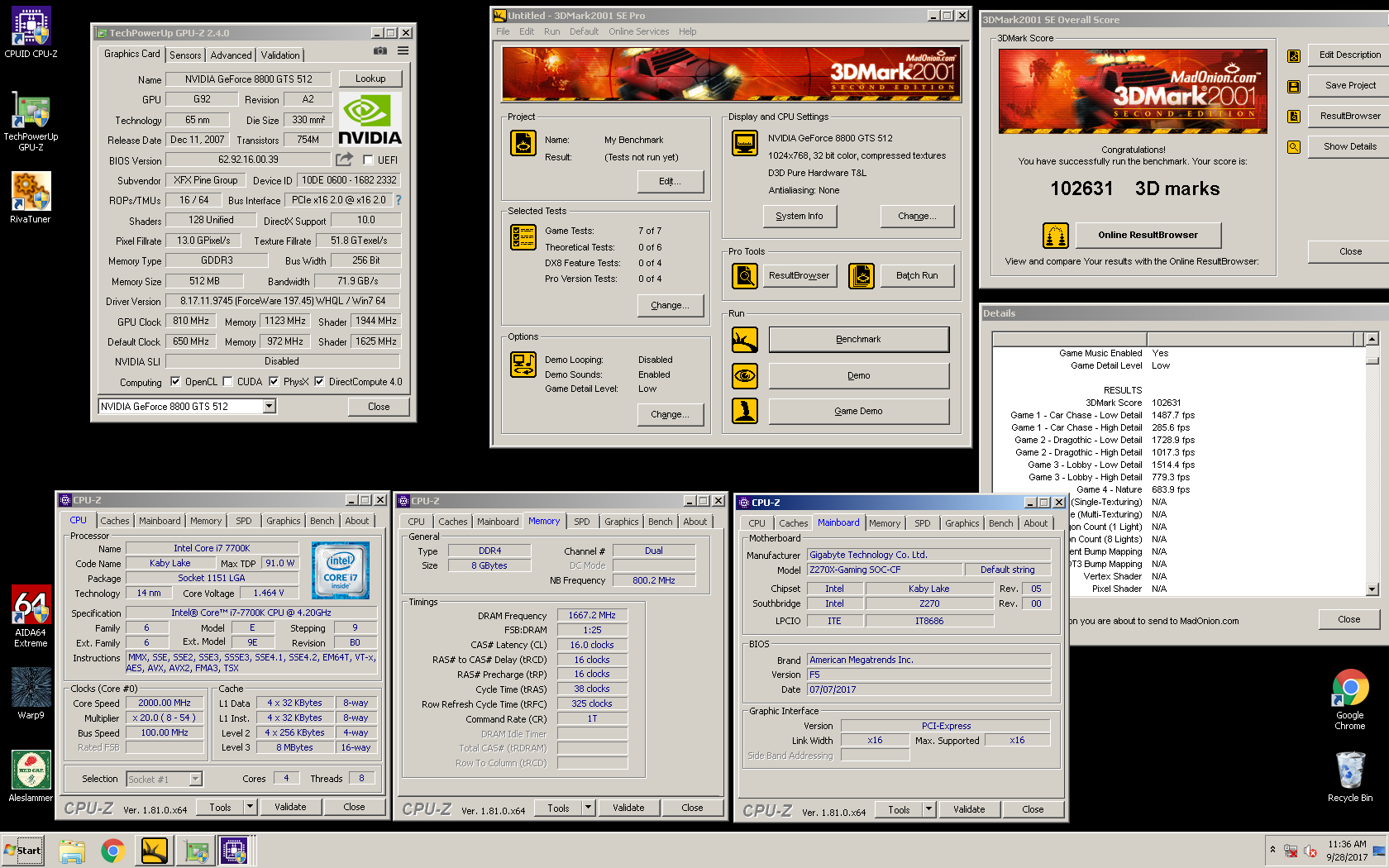Click System Info button
Viewport: 1389px width, 868px height.
[x=800, y=216]
